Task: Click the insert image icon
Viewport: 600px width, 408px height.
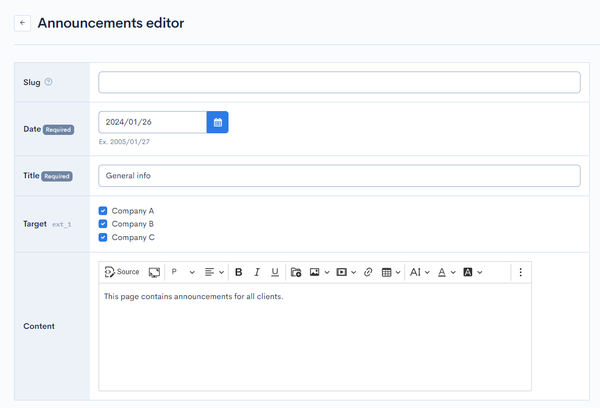Action: (x=315, y=272)
